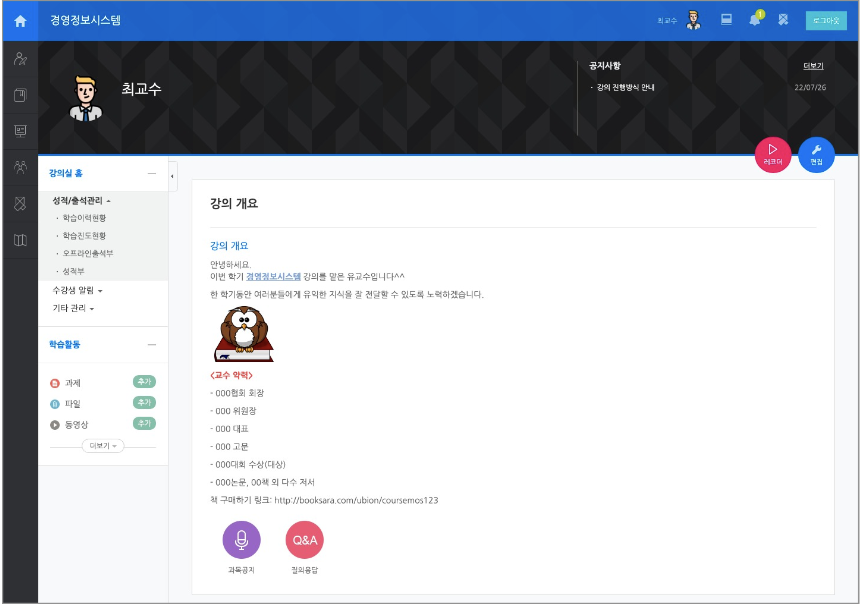Click the blue 강의 개요 subheading

tap(229, 245)
